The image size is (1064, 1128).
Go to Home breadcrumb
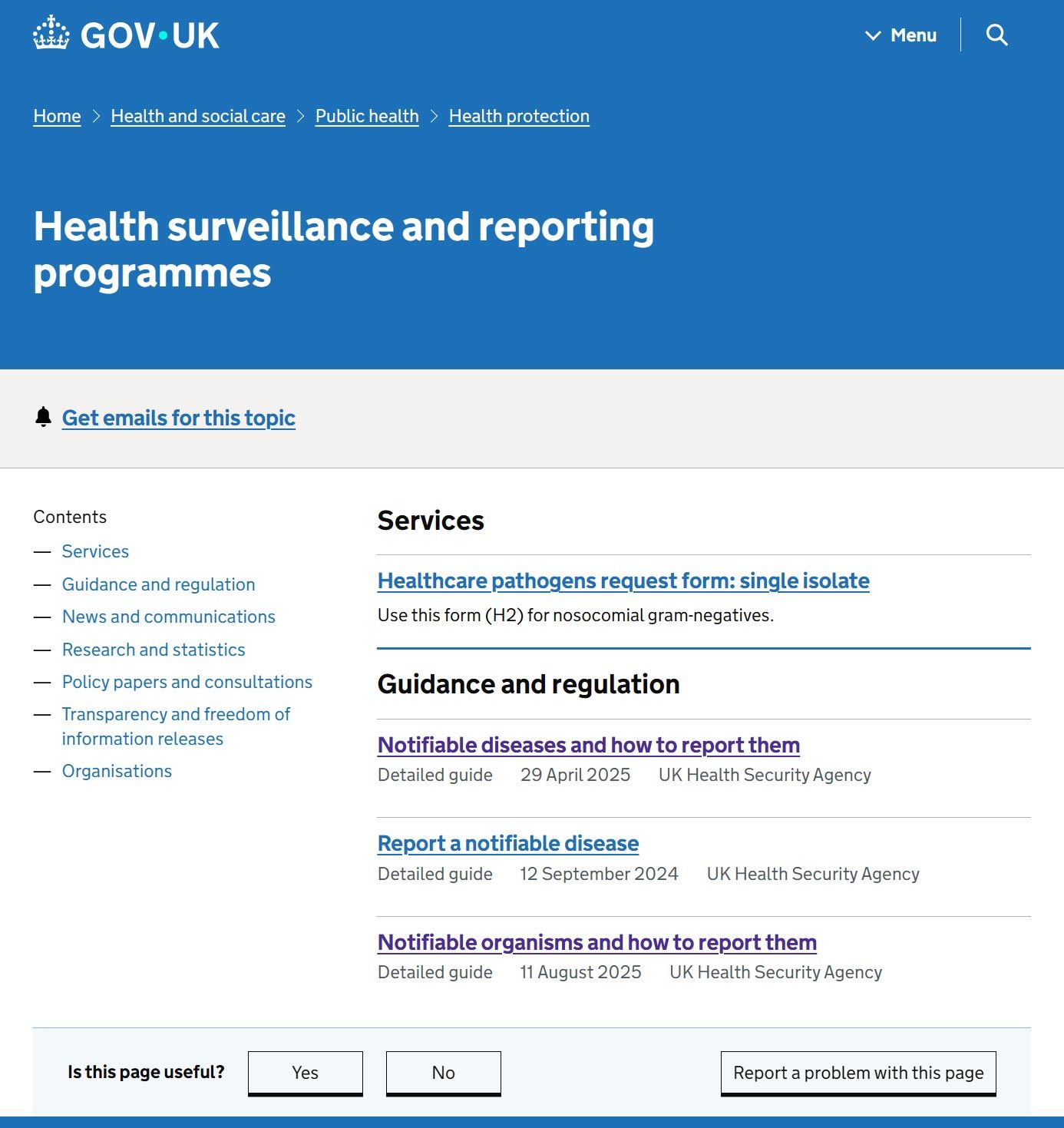click(x=57, y=116)
